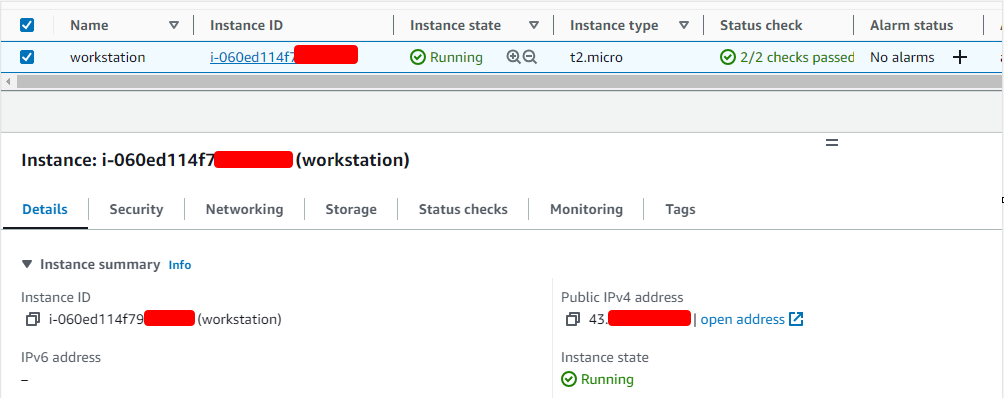Open the Status checks tab
This screenshot has width=1004, height=398.
(x=463, y=209)
